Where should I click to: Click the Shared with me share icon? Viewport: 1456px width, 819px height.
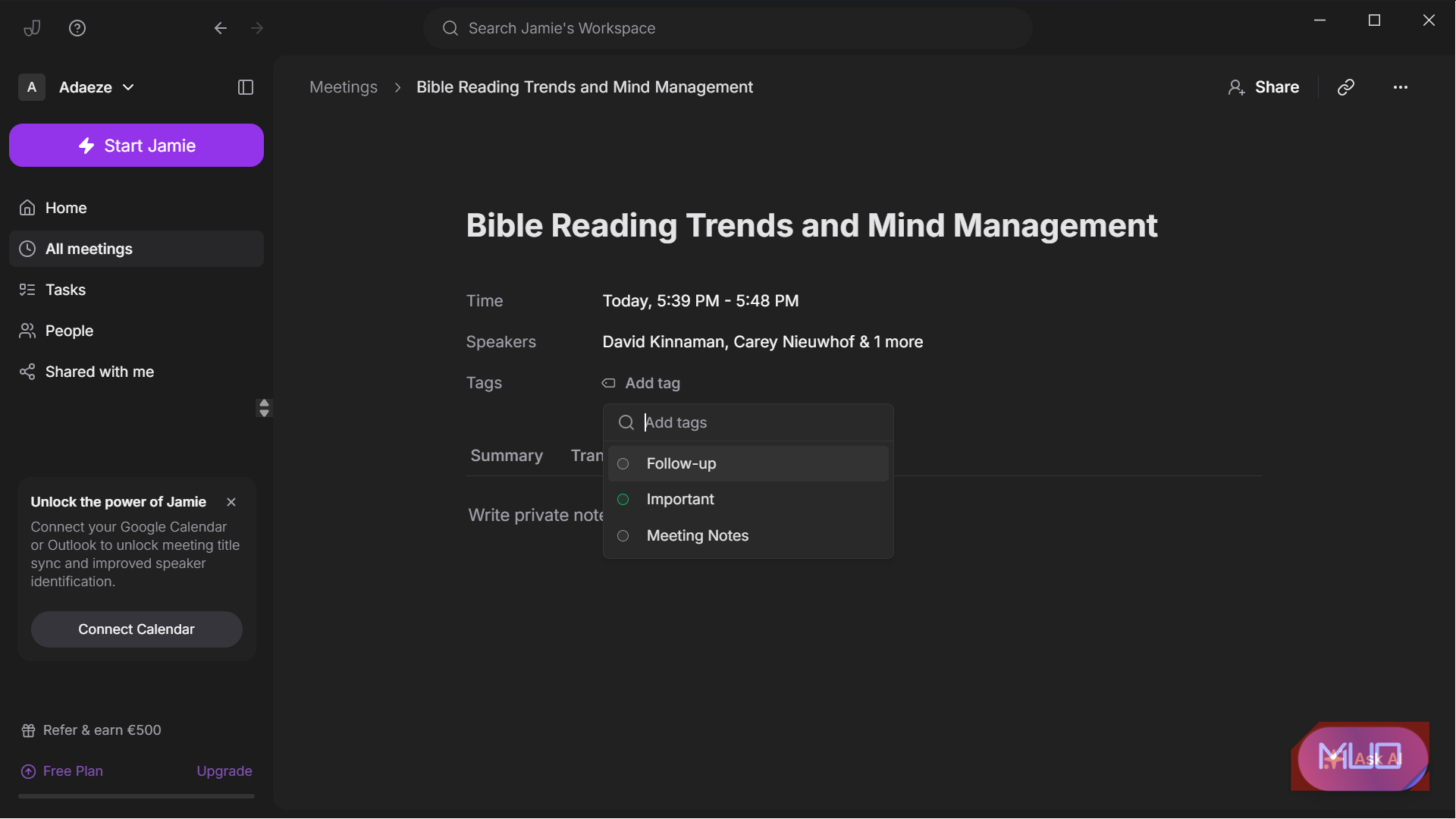(x=27, y=372)
